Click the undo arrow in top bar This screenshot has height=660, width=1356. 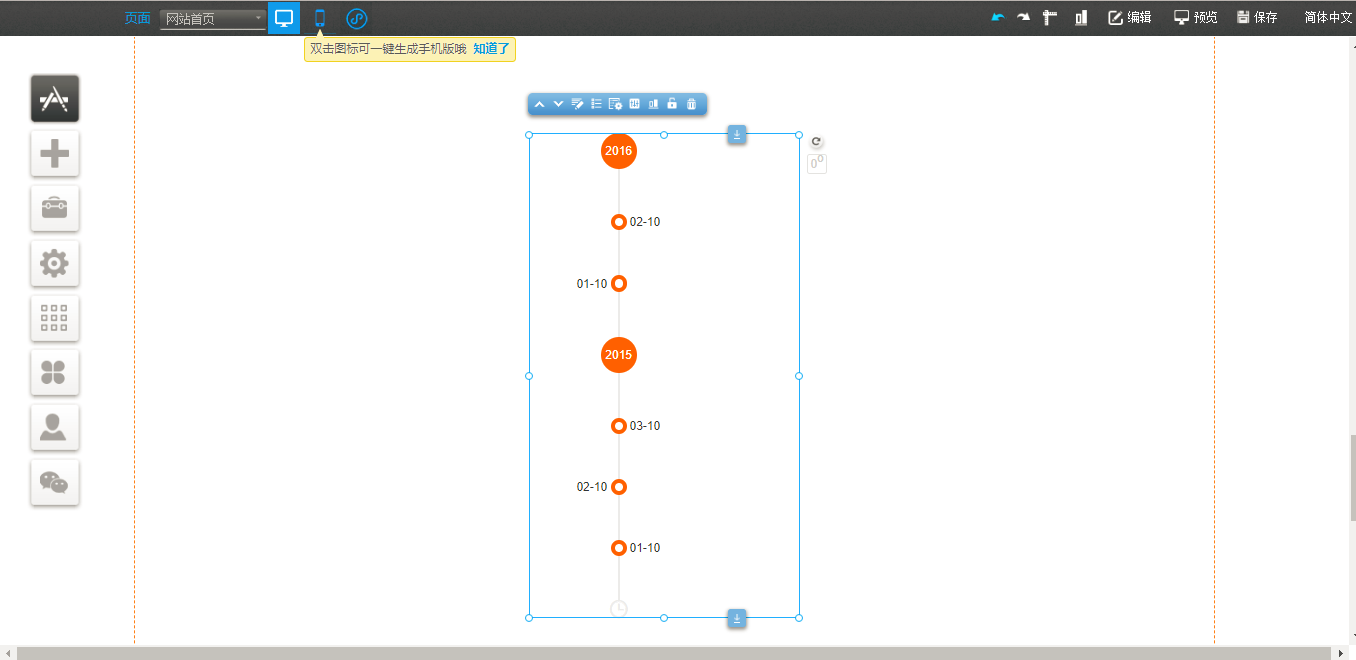[x=997, y=17]
